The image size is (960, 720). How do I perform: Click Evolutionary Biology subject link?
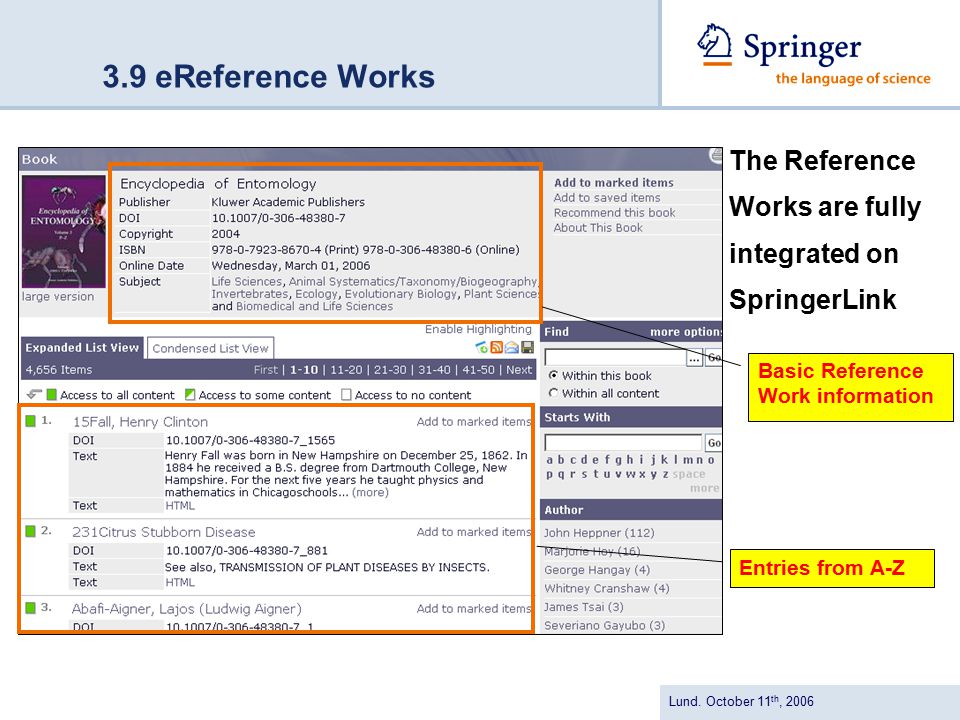point(401,294)
